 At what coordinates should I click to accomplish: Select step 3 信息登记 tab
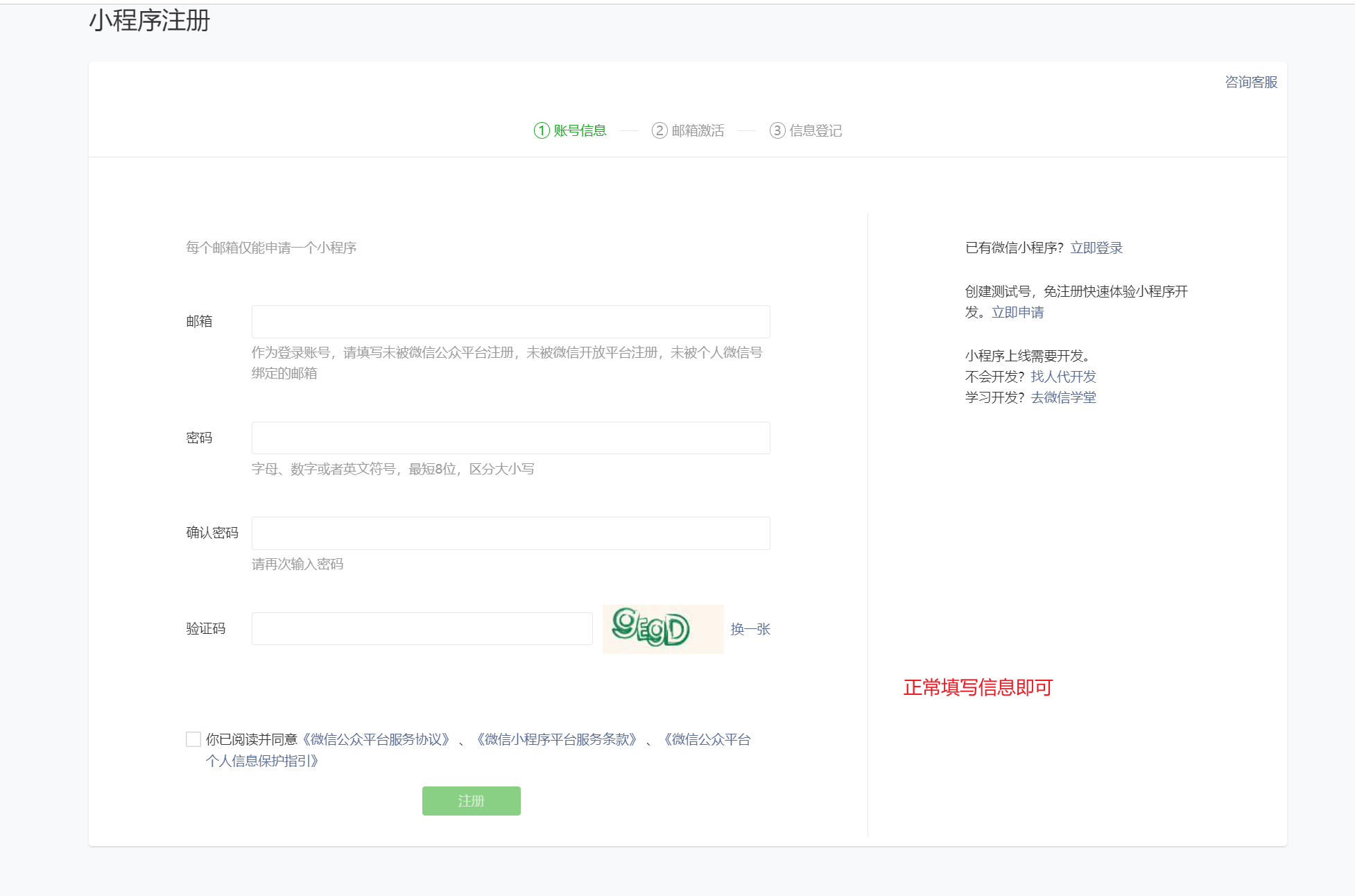806,130
